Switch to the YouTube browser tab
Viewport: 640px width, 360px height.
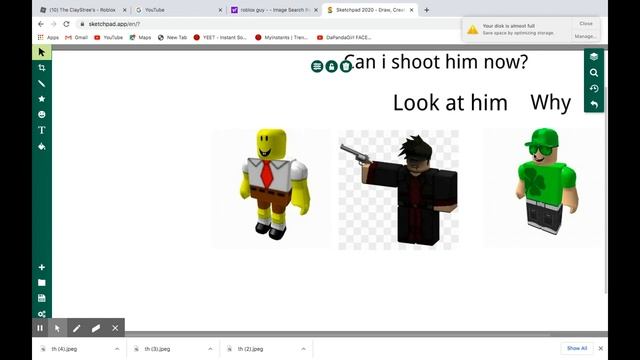(178, 10)
